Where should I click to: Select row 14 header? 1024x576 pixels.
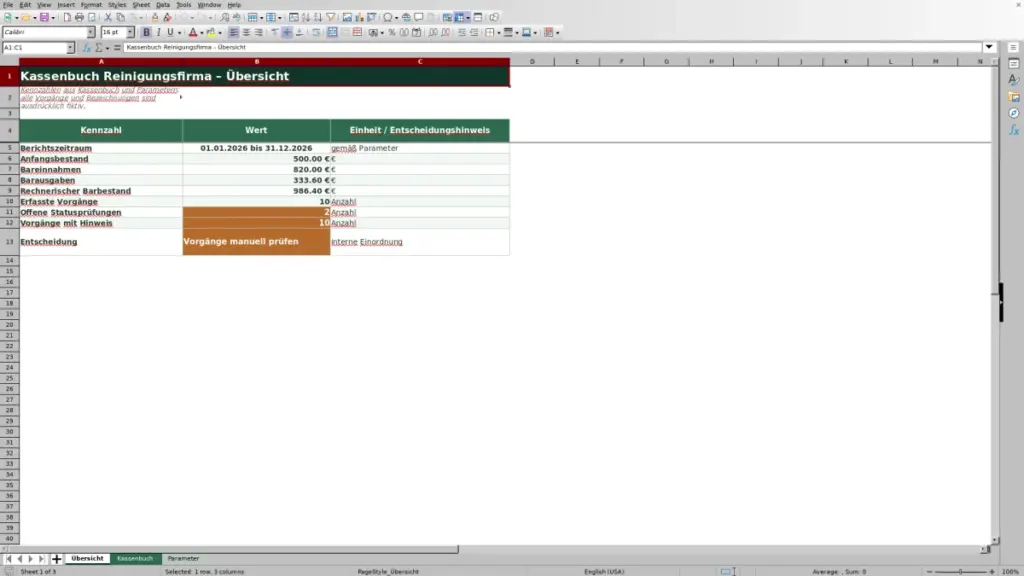click(x=9, y=261)
